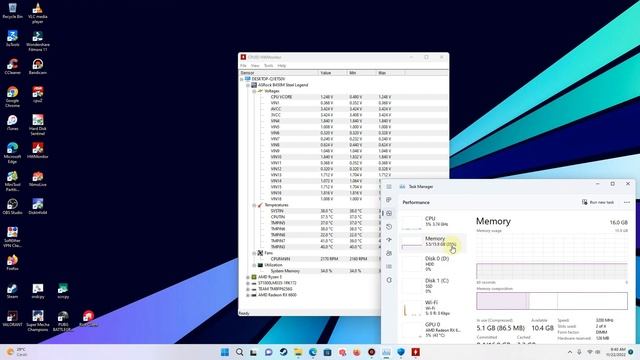Viewport: 640px width, 360px height.
Task: Open the Services page in Task Manager sidebar
Action: pyautogui.click(x=389, y=280)
